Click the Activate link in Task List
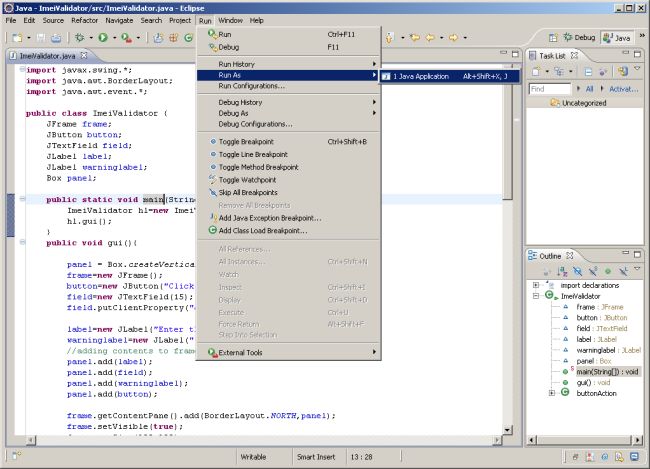The width and height of the screenshot is (650, 469). pyautogui.click(x=623, y=89)
